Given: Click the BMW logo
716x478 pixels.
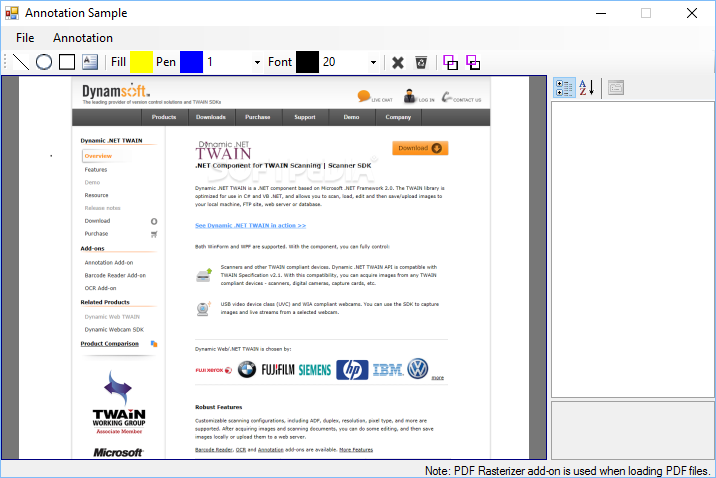Looking at the screenshot, I should coord(247,369).
